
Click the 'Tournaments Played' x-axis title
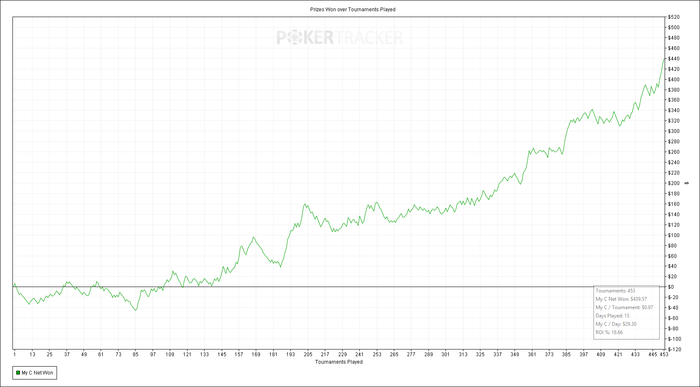pos(339,362)
